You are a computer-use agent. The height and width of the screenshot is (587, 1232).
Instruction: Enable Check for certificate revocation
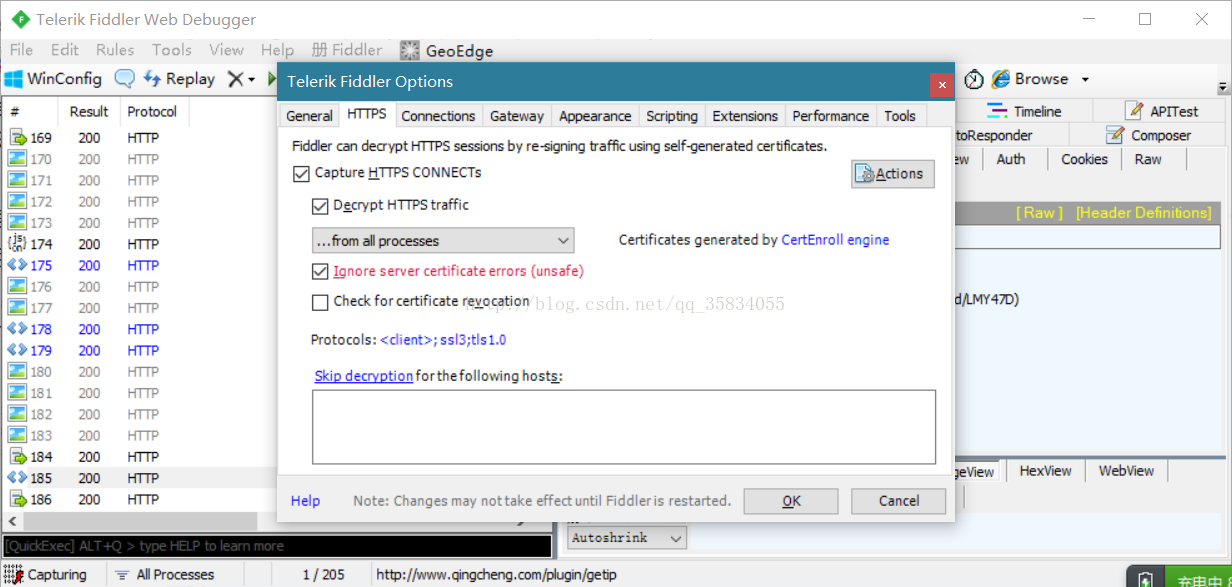320,302
